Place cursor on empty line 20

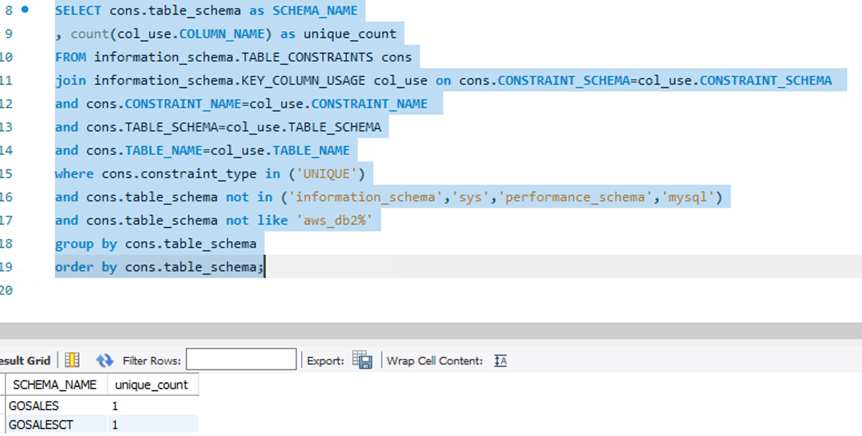[300, 290]
